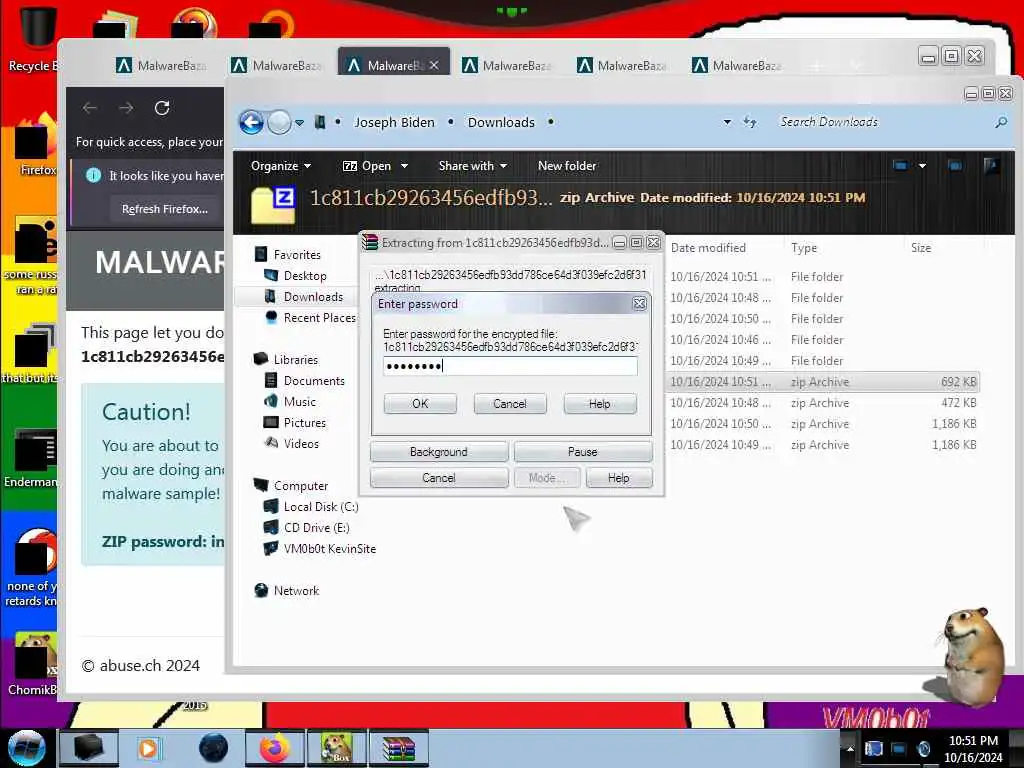
Task: Expand the view options dropdown arrow
Action: 922,166
